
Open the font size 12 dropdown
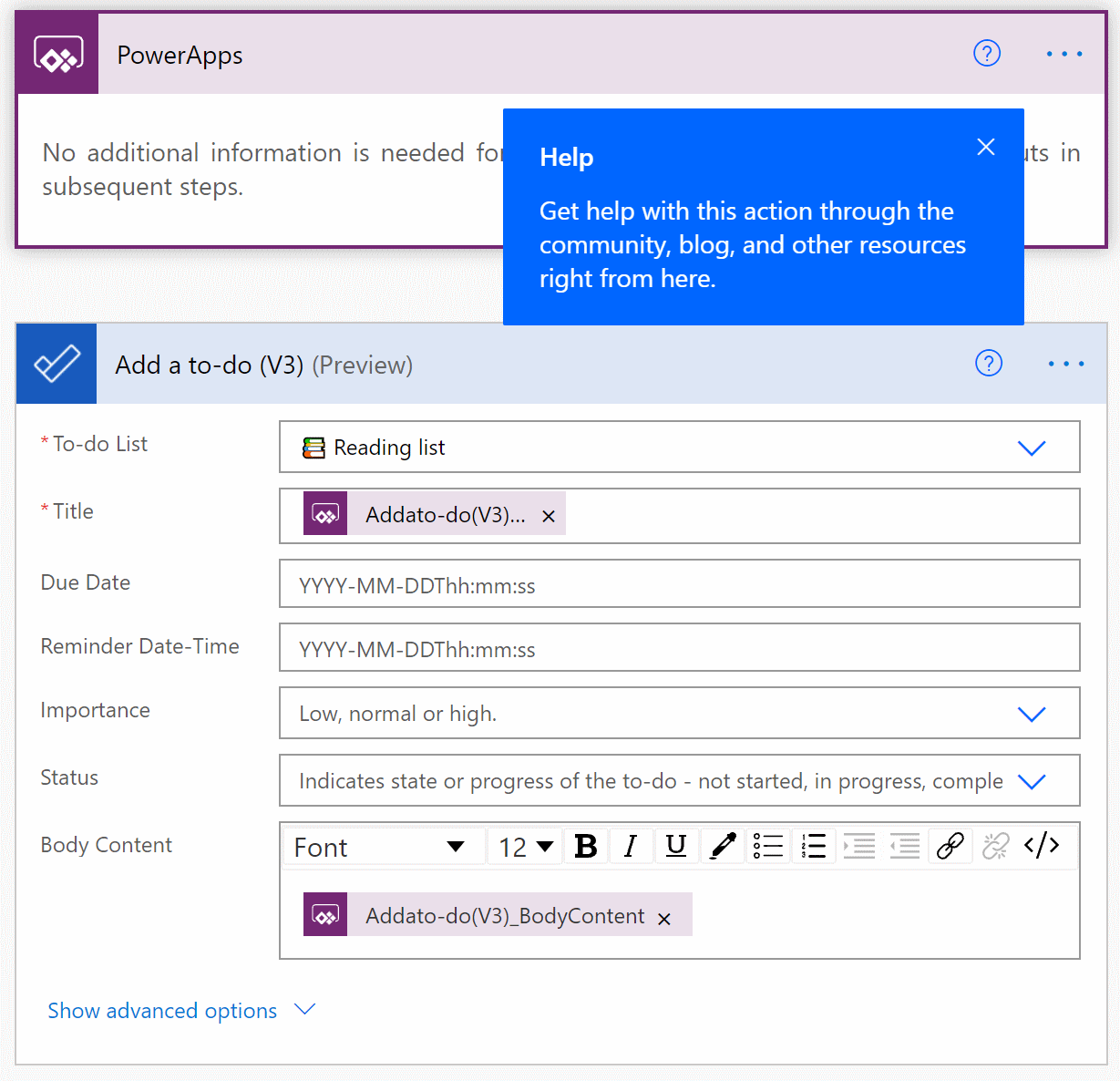coord(526,847)
